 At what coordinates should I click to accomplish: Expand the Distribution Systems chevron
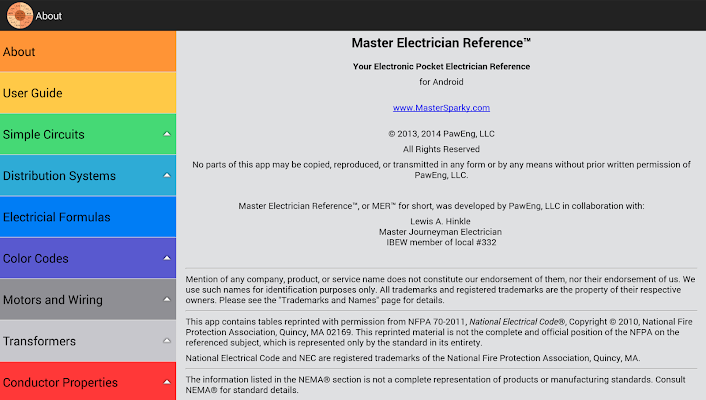[167, 175]
